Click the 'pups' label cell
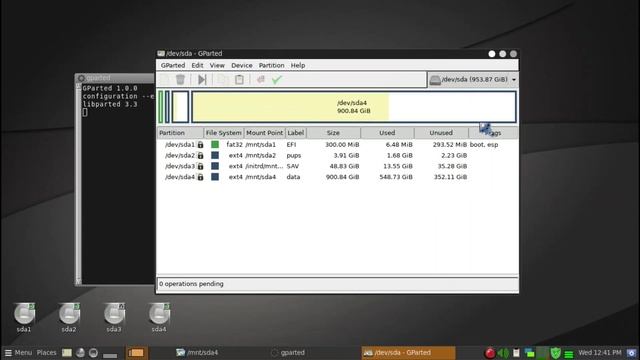Screen dimensions: 640x360 (x=294, y=156)
